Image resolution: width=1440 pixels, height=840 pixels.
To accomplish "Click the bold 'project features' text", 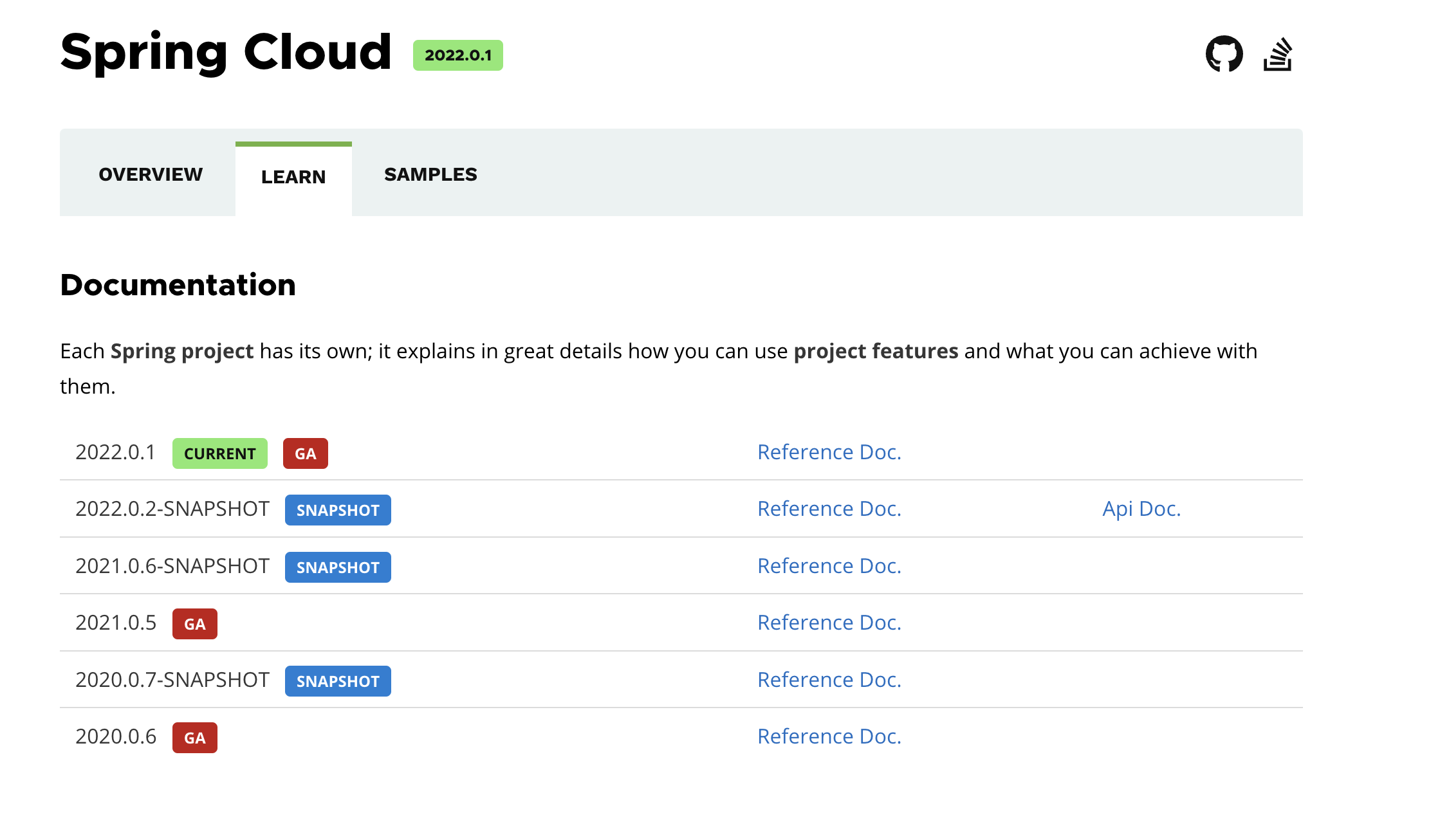I will [x=876, y=351].
